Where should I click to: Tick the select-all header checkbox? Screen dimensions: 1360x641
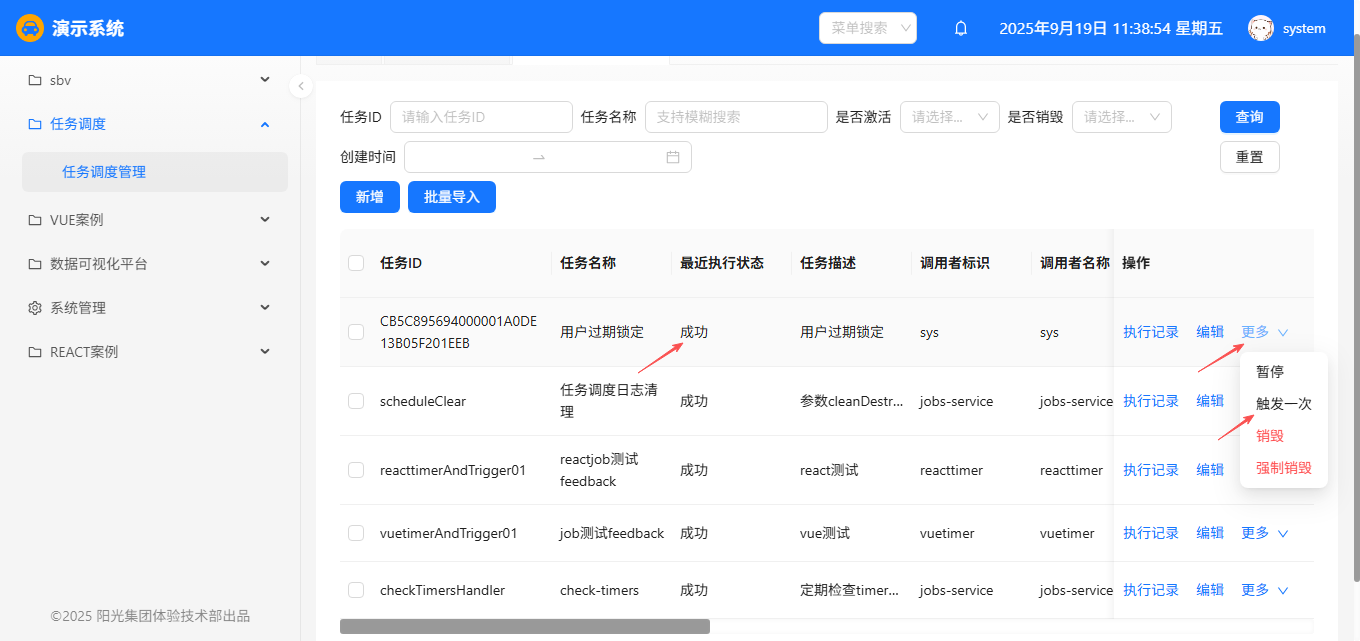[x=356, y=263]
